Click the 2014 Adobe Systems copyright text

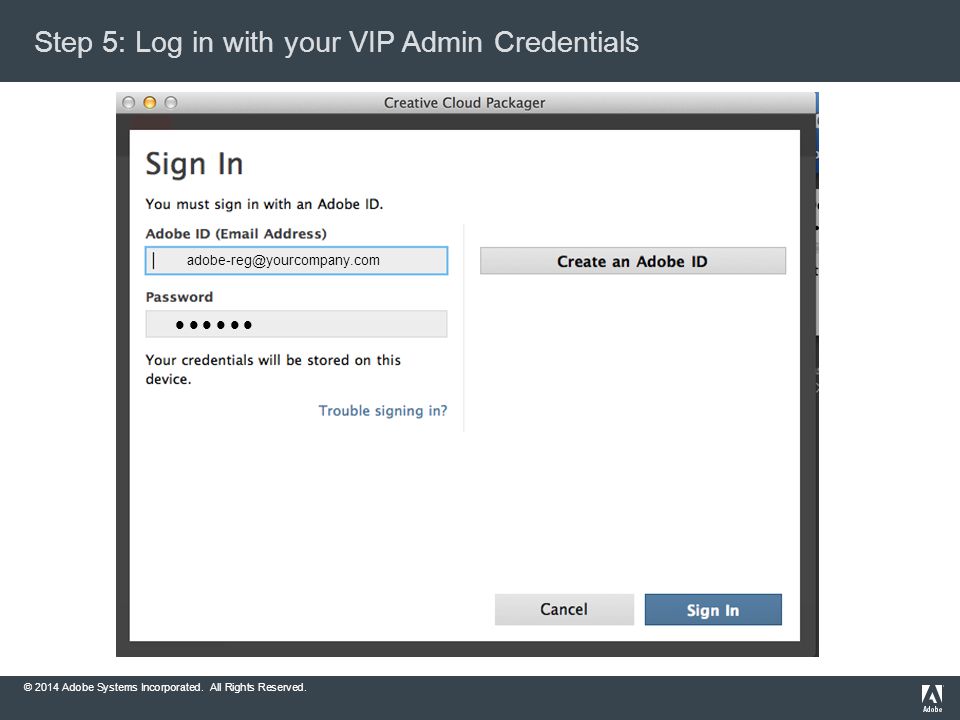pos(165,687)
